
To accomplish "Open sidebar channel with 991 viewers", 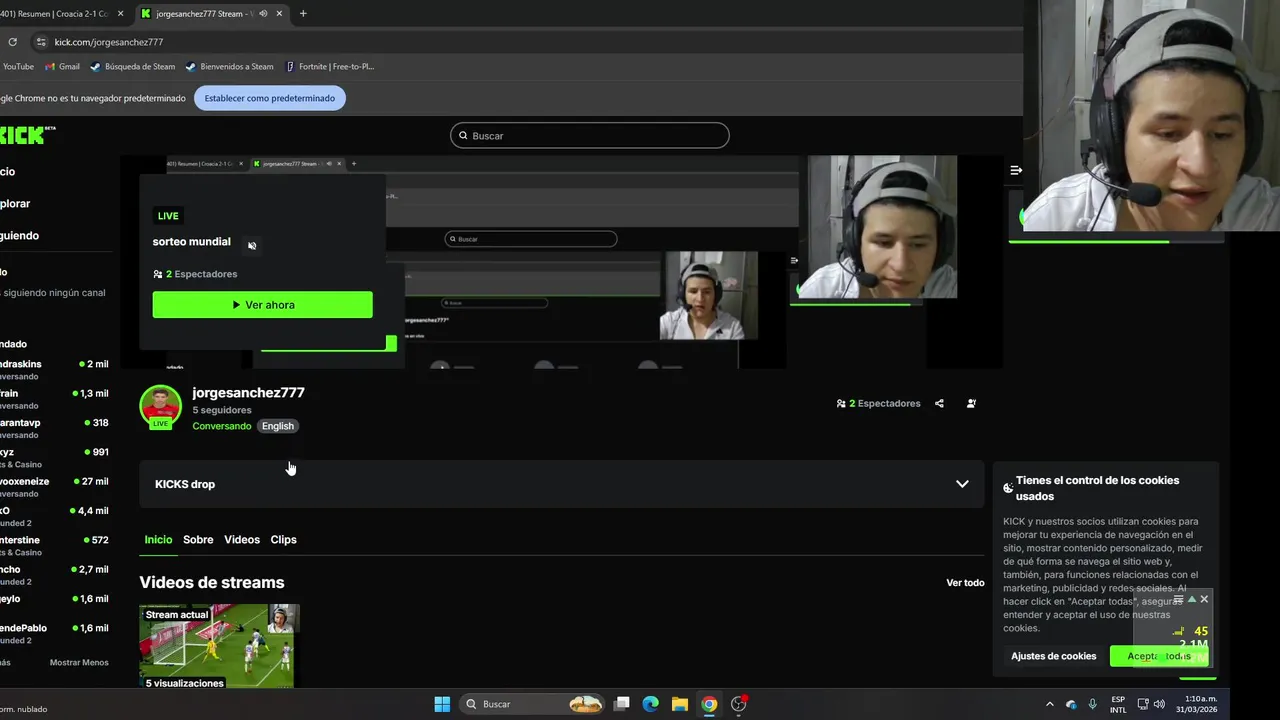I will pyautogui.click(x=54, y=458).
